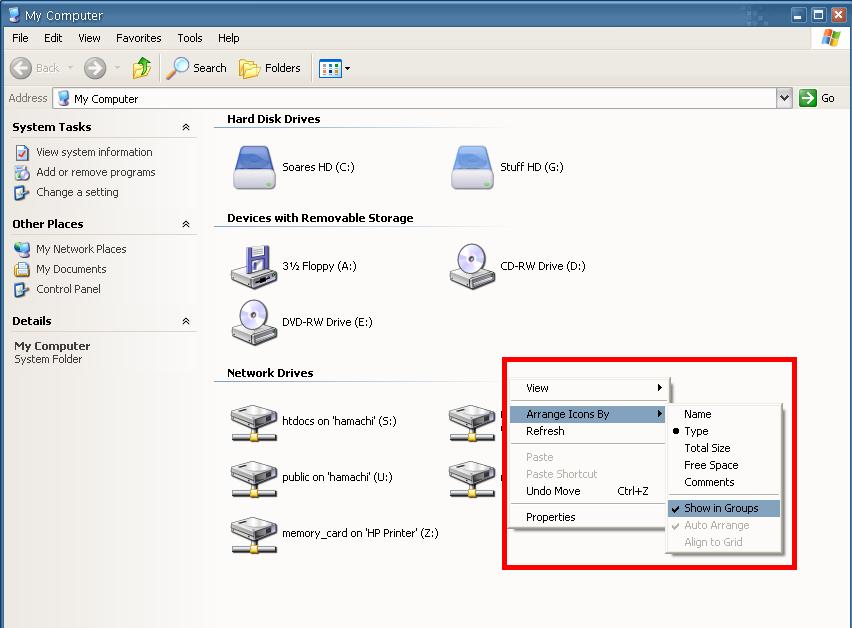Open Soares HD (C:) drive icon

(254, 167)
